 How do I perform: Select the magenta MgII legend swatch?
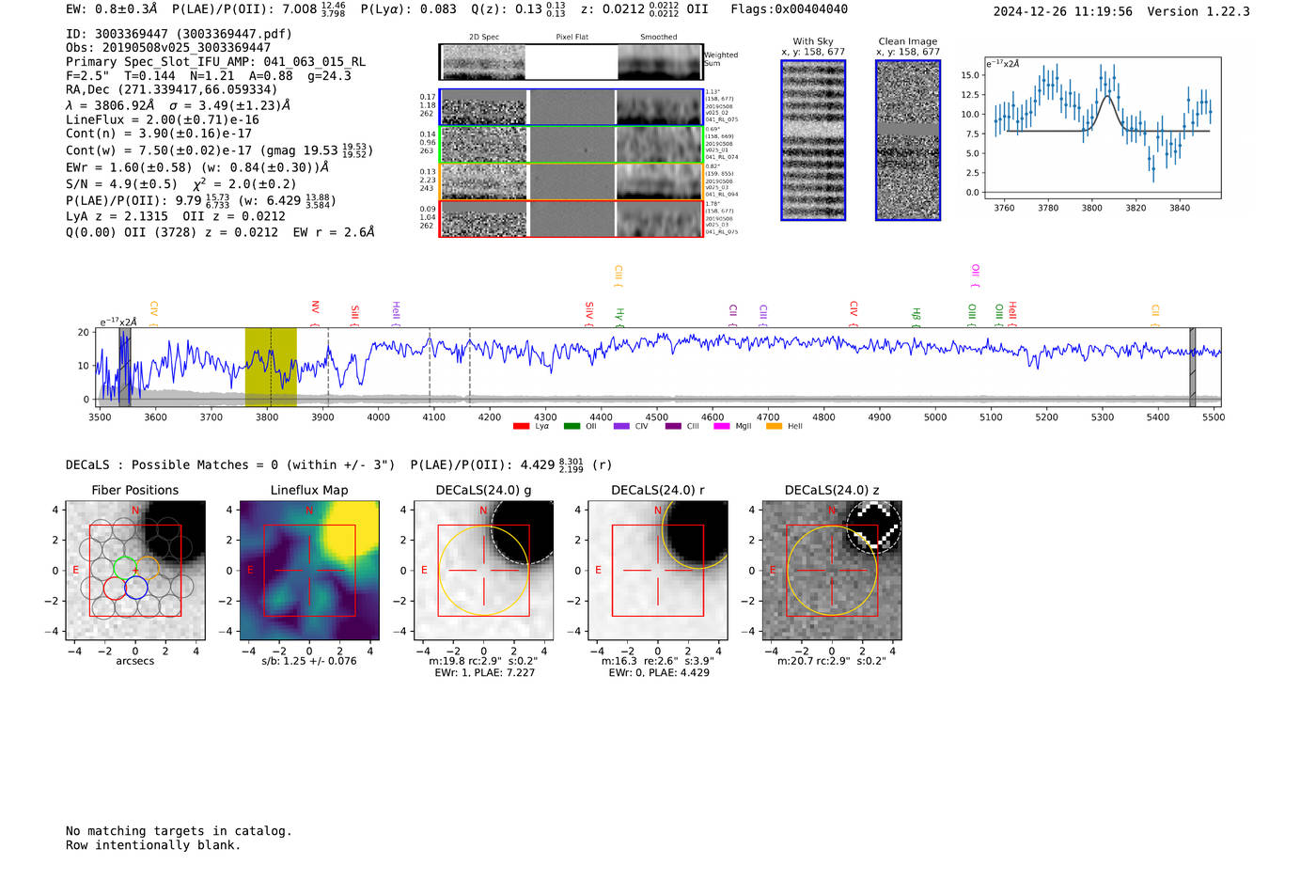pyautogui.click(x=722, y=426)
